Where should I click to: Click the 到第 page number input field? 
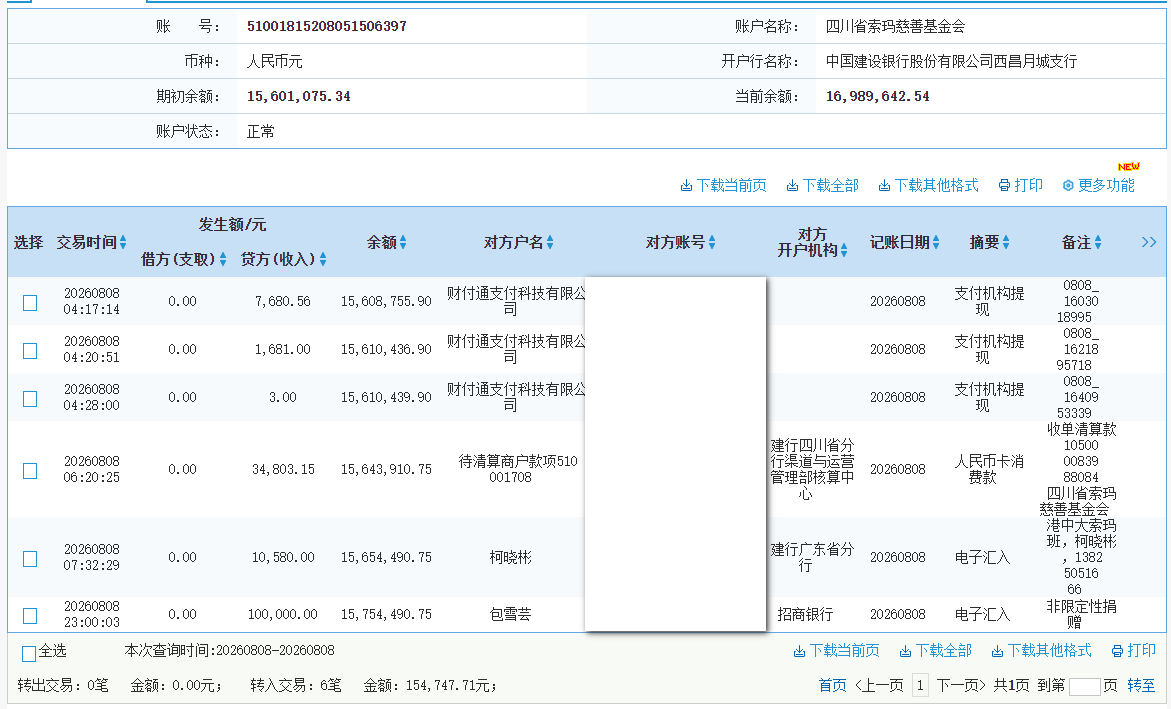point(1084,686)
